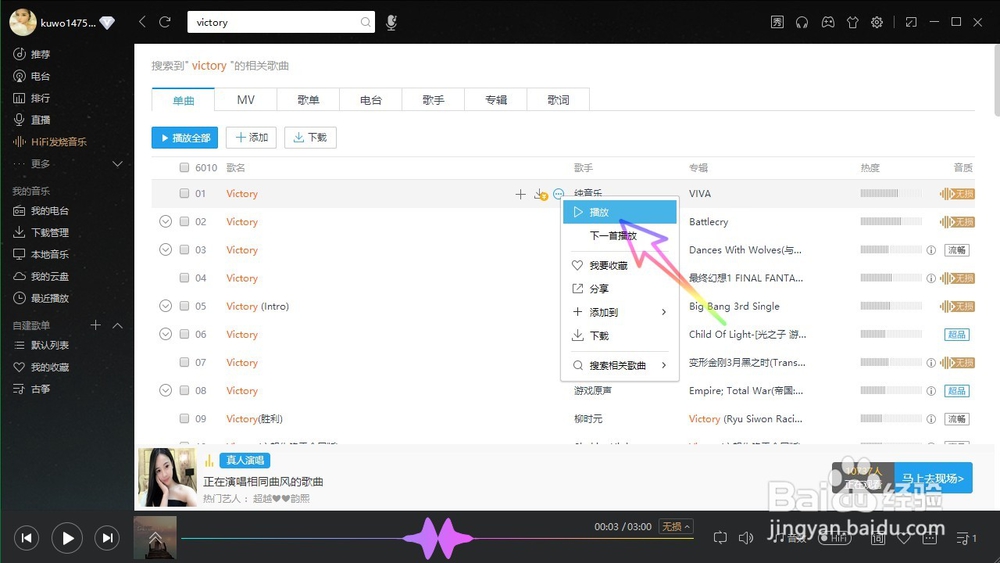Screen dimensions: 1000x563
Task: Open settings gear icon
Action: tap(877, 22)
